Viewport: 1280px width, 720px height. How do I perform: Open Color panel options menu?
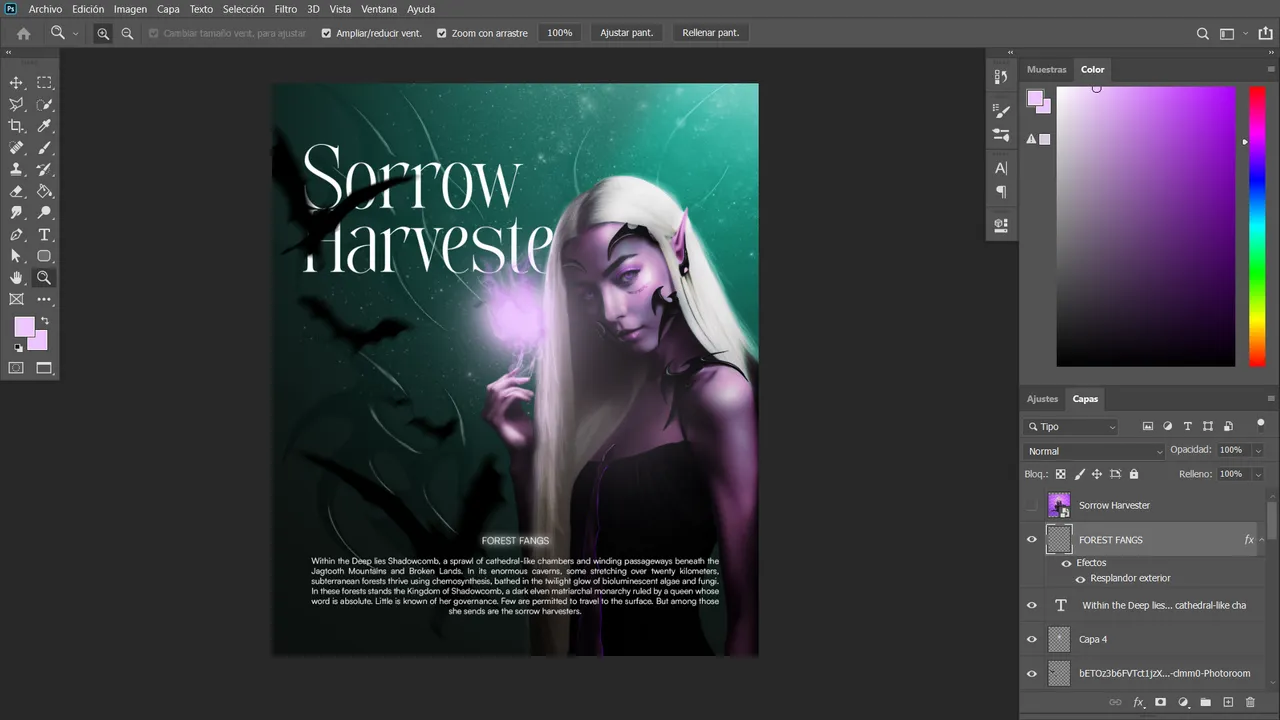pyautogui.click(x=1271, y=70)
